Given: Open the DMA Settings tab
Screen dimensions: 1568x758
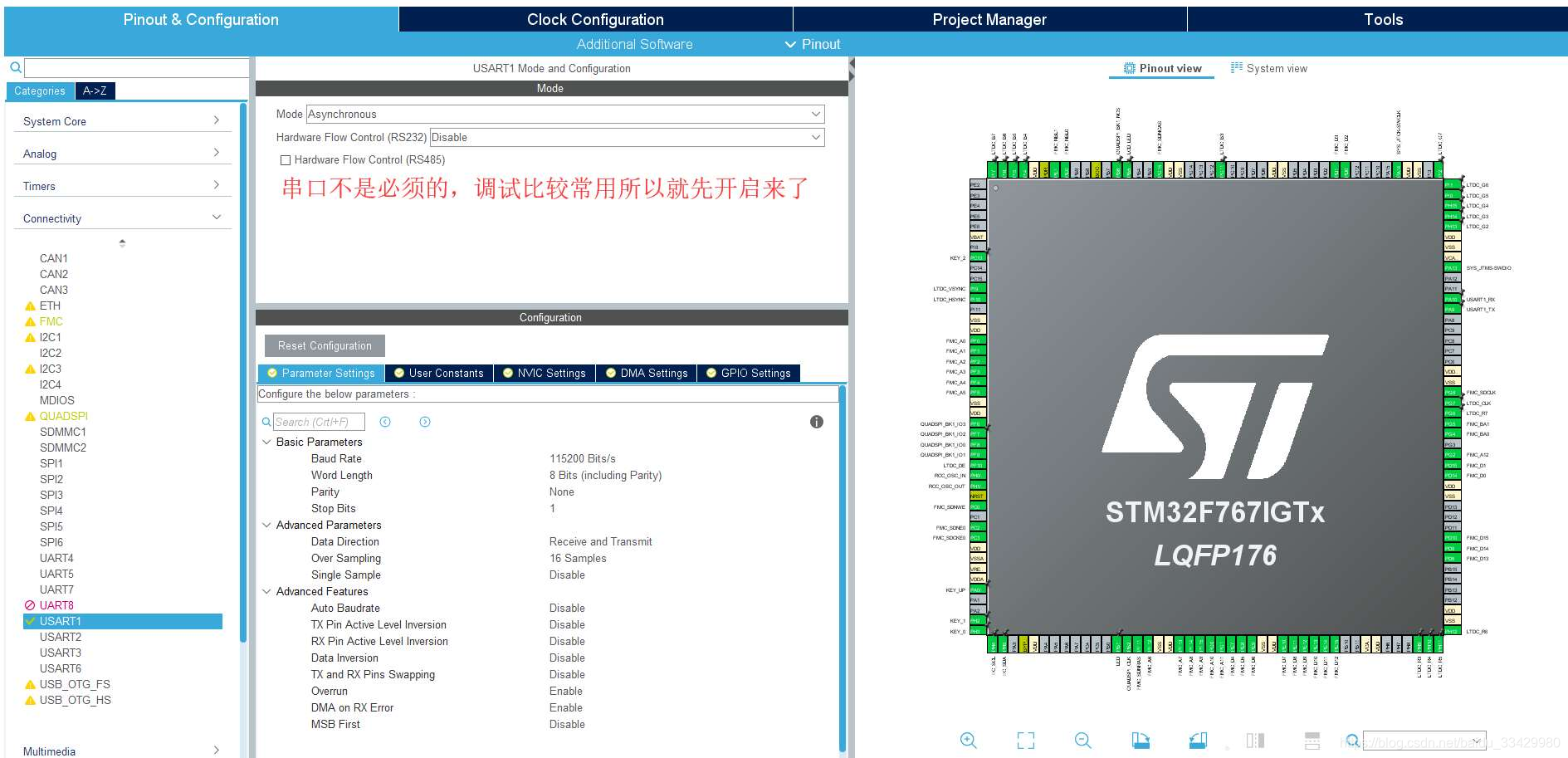Looking at the screenshot, I should pos(647,374).
